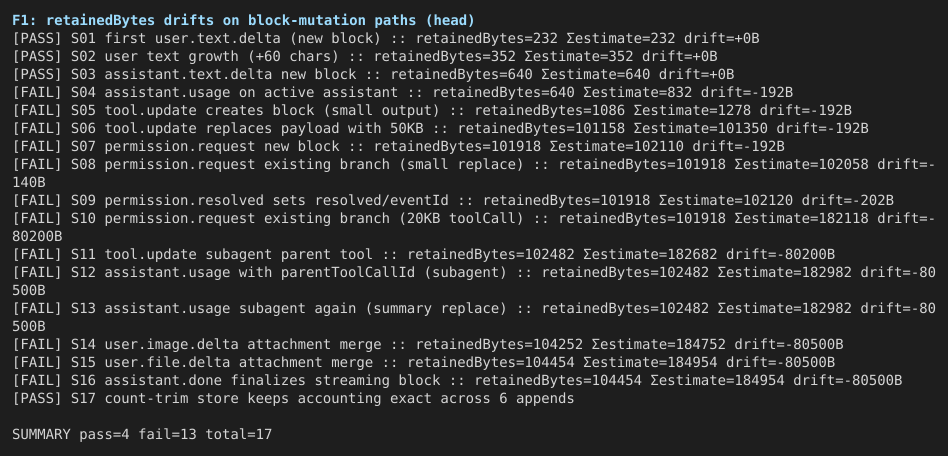Click the F1 retainedBytes drifts heading

[243, 21]
